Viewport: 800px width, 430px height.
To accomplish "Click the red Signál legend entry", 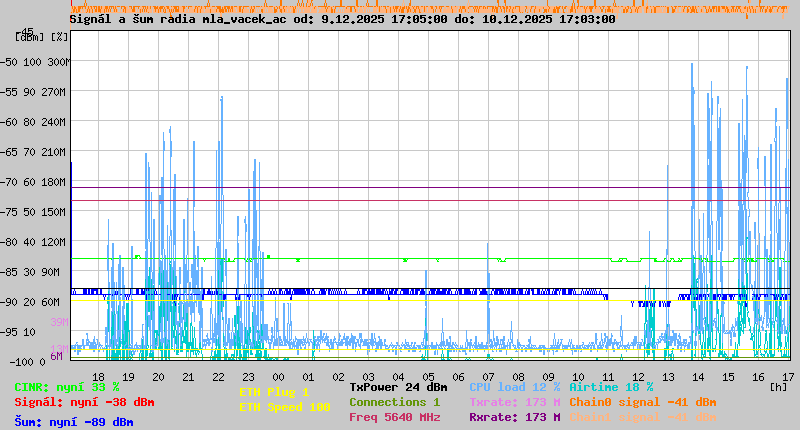I will pos(84,402).
